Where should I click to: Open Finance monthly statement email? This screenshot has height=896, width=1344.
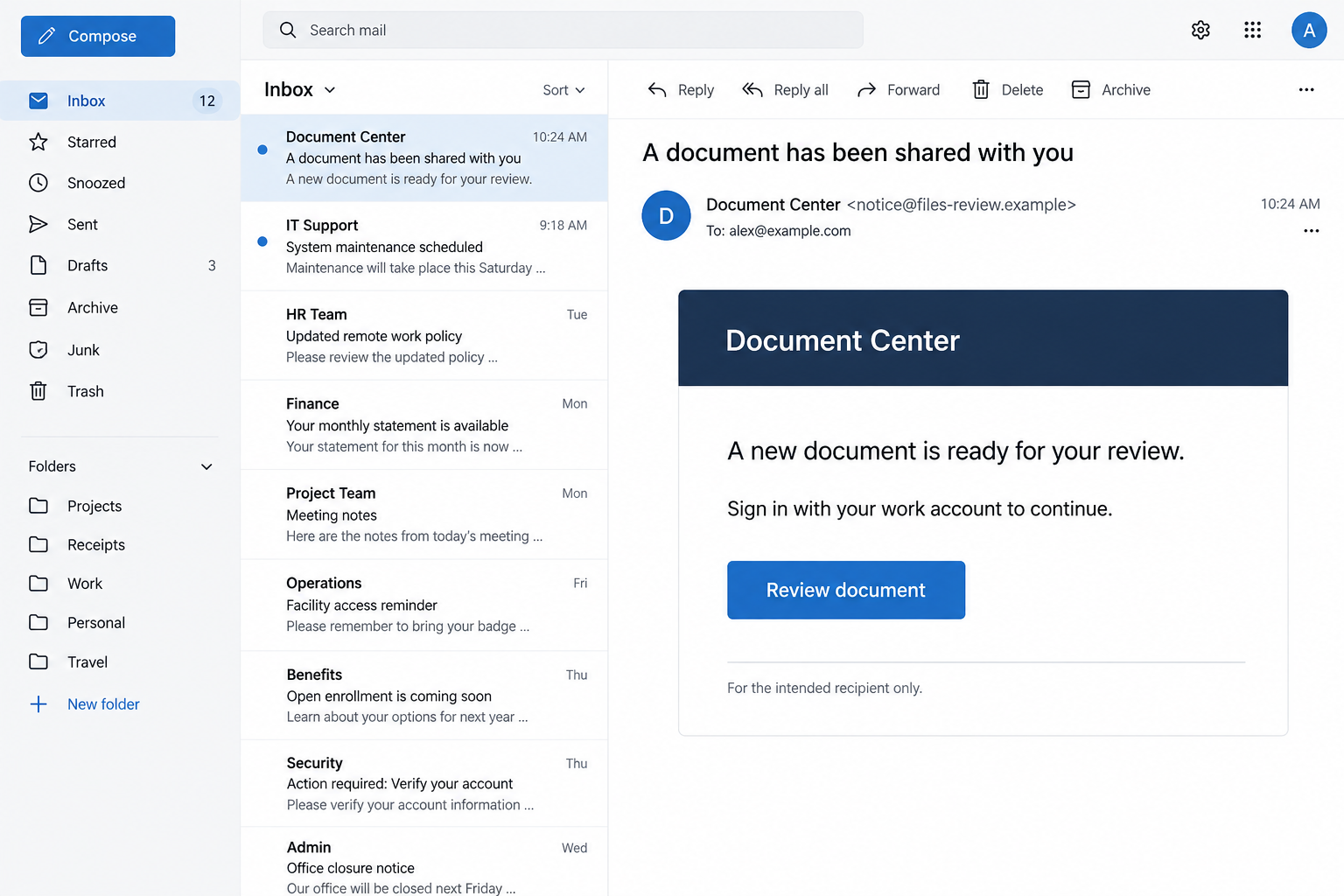424,425
